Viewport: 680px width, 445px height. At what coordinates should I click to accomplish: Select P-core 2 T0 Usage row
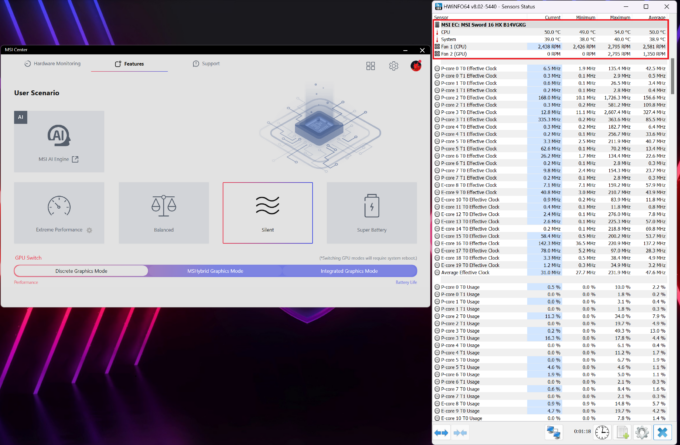coord(551,316)
